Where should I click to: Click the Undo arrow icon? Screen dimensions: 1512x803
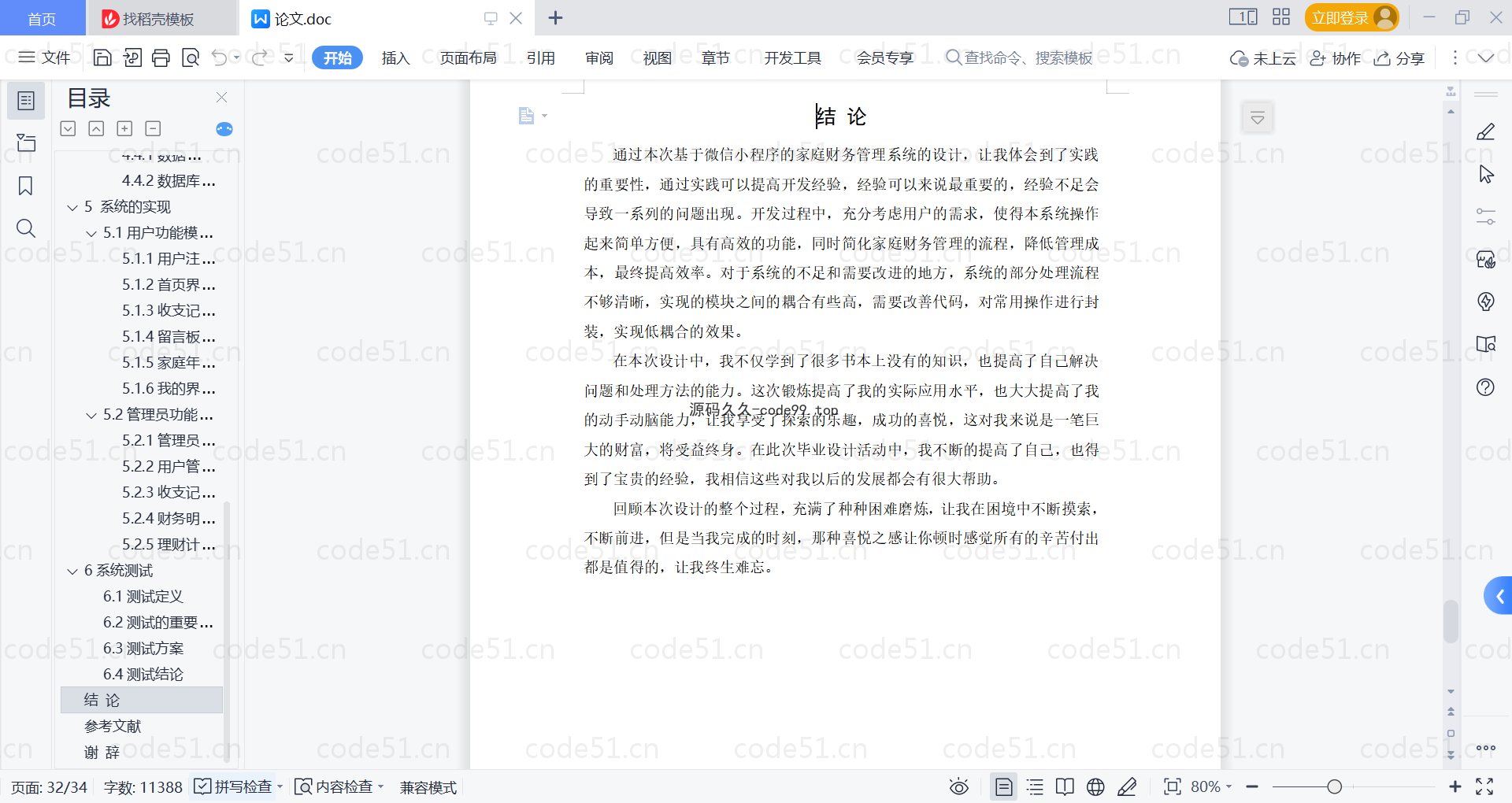click(x=220, y=57)
